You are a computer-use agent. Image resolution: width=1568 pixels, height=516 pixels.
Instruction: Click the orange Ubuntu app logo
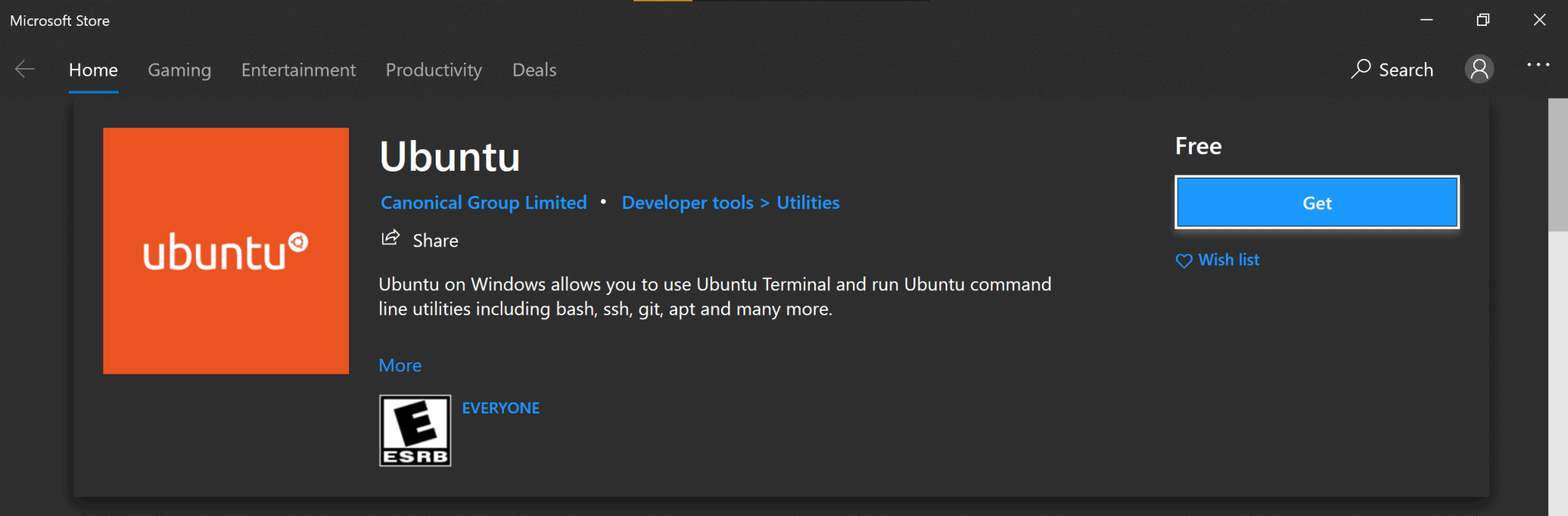click(x=226, y=251)
